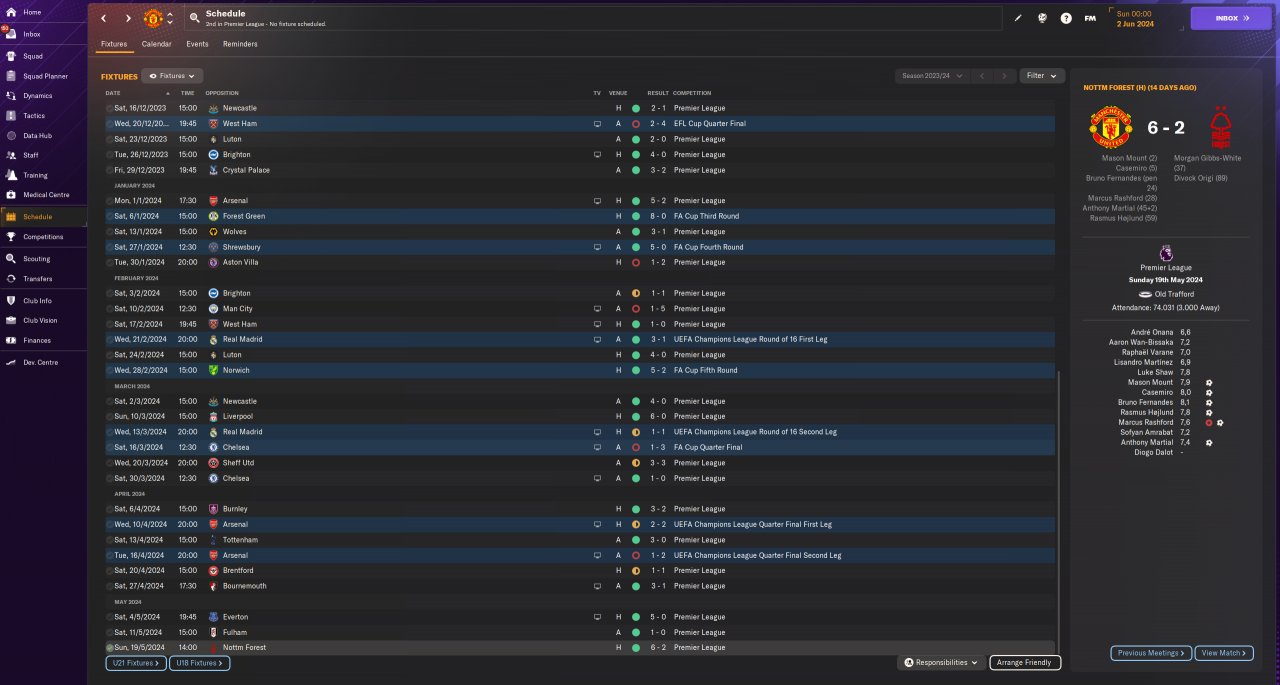Image resolution: width=1280 pixels, height=685 pixels.
Task: Open the Data Hub sidebar icon
Action: click(x=11, y=136)
